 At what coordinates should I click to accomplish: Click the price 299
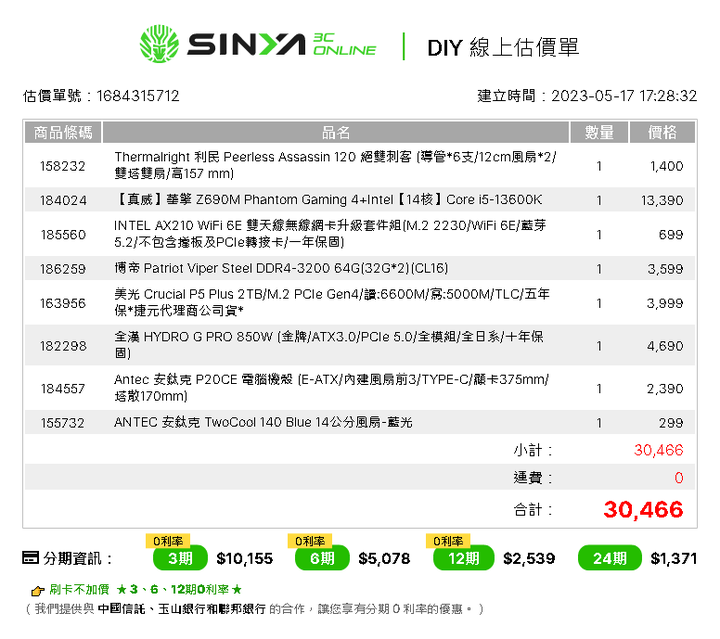click(x=671, y=422)
